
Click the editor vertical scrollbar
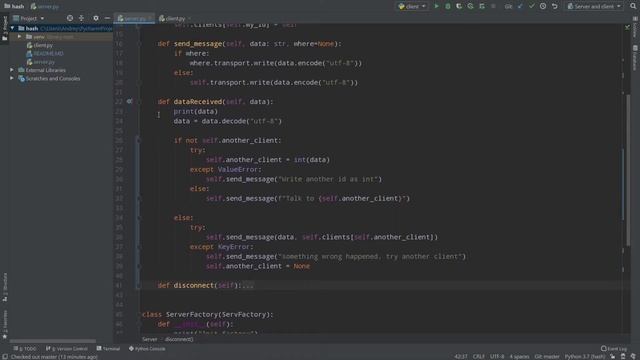(628, 171)
